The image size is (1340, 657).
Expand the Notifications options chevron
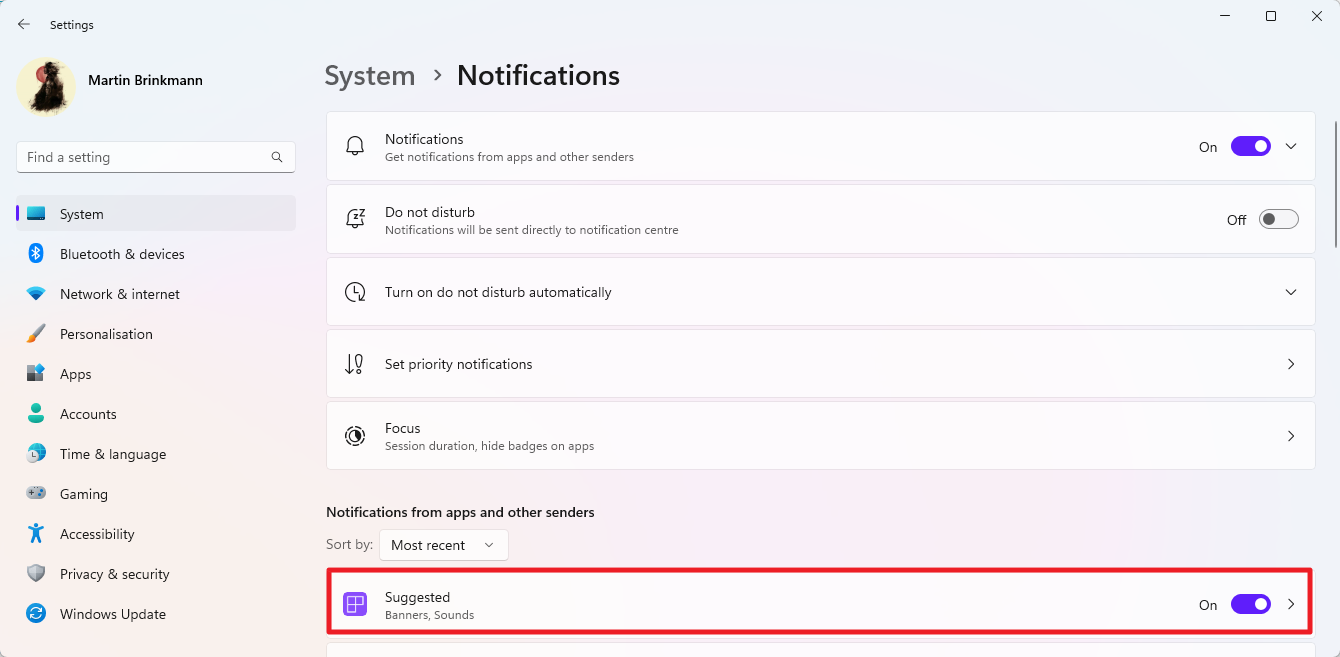pyautogui.click(x=1291, y=146)
